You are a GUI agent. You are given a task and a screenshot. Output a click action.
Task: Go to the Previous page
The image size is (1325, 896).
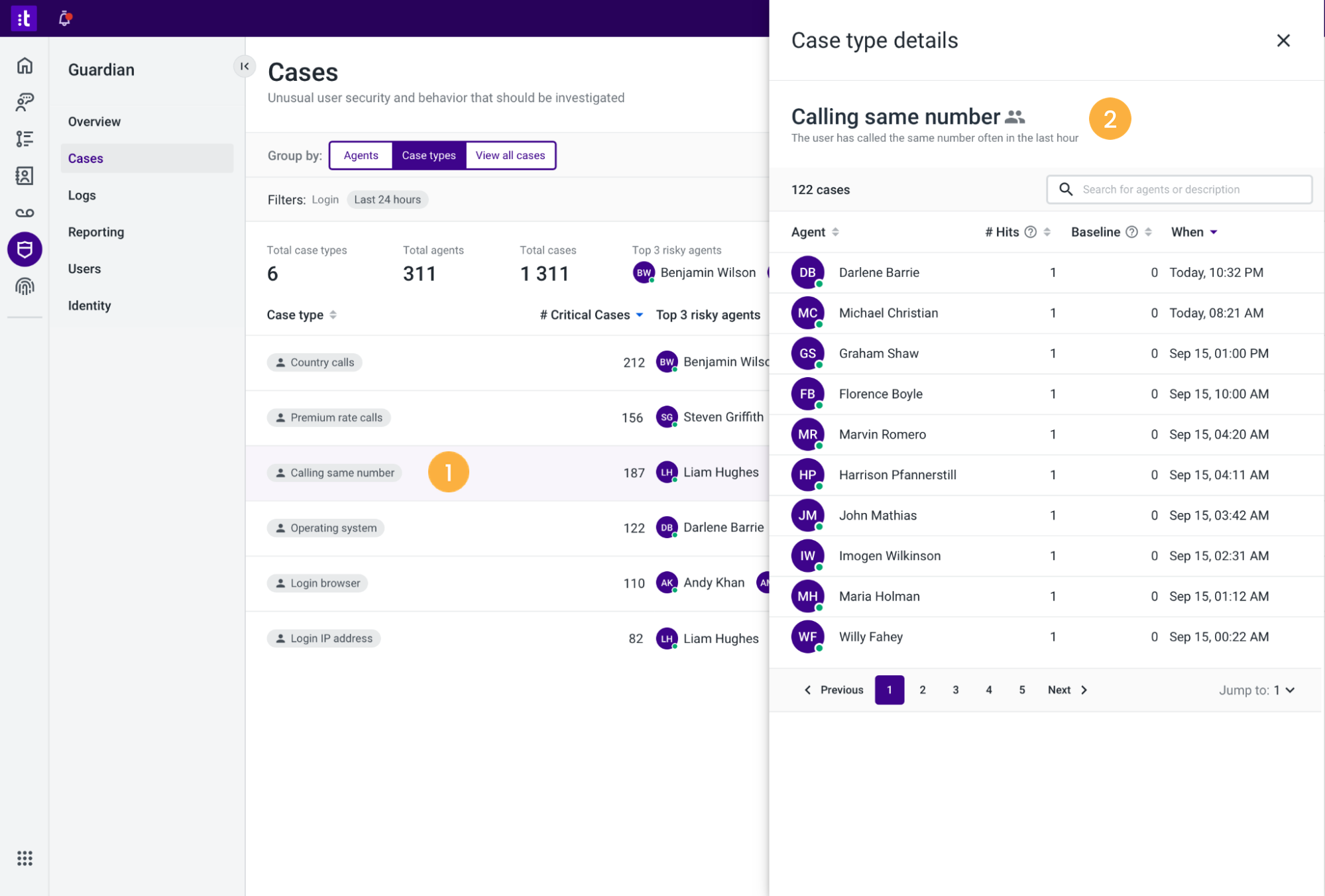coord(833,690)
